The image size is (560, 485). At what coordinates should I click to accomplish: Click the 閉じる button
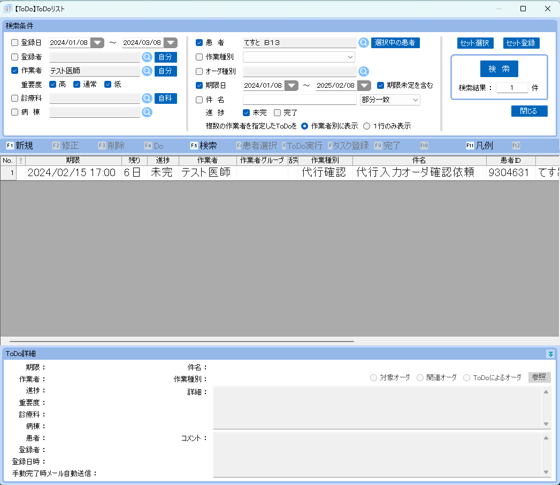point(529,111)
